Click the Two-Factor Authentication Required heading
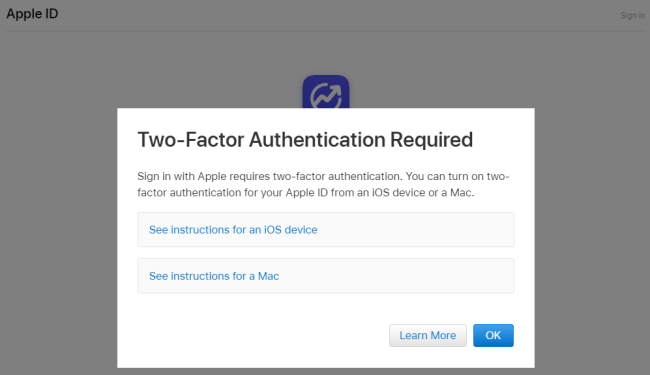650x375 pixels. click(x=305, y=140)
